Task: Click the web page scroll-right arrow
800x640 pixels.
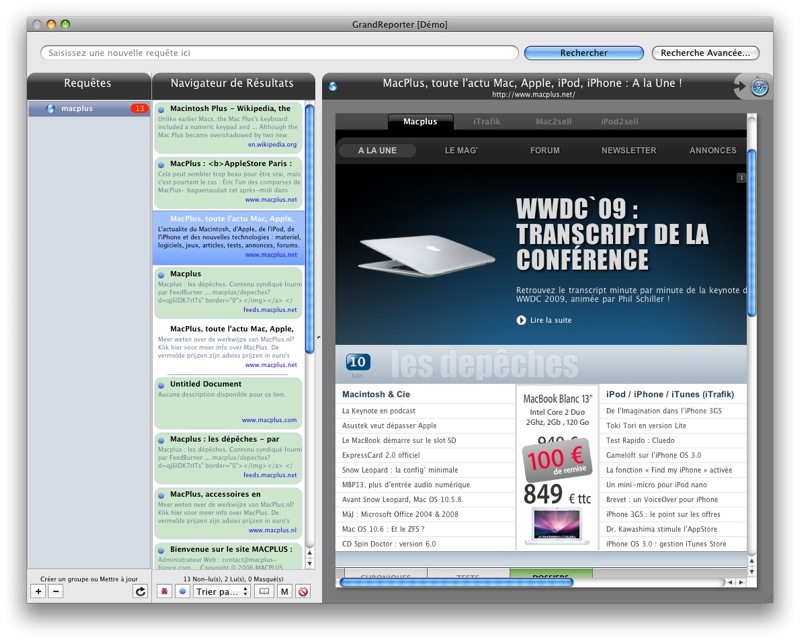Action: pyautogui.click(x=741, y=582)
